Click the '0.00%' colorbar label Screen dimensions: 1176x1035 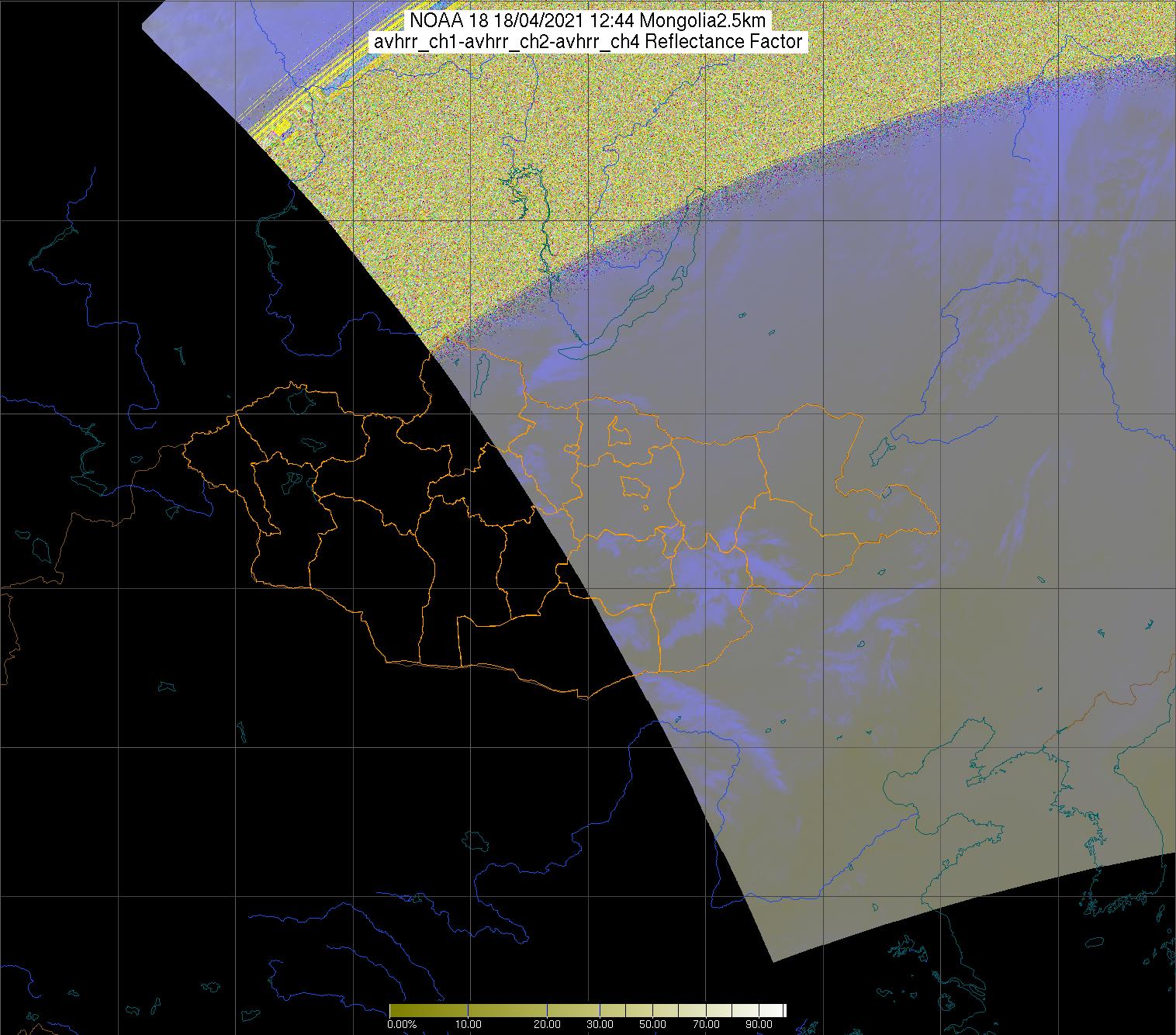(402, 1024)
